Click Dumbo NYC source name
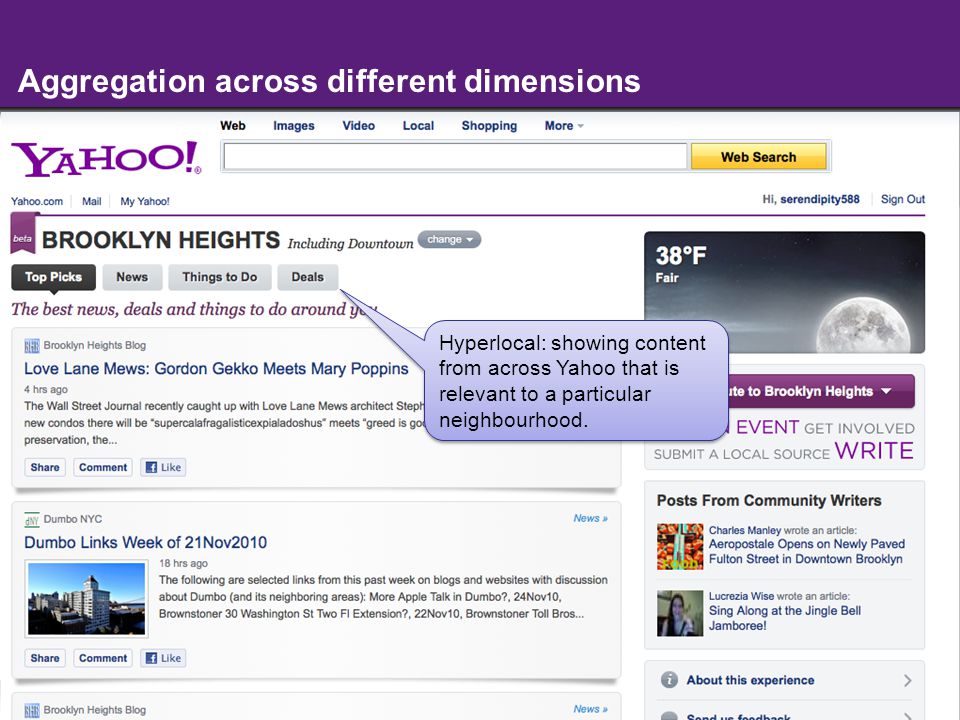 coord(73,519)
